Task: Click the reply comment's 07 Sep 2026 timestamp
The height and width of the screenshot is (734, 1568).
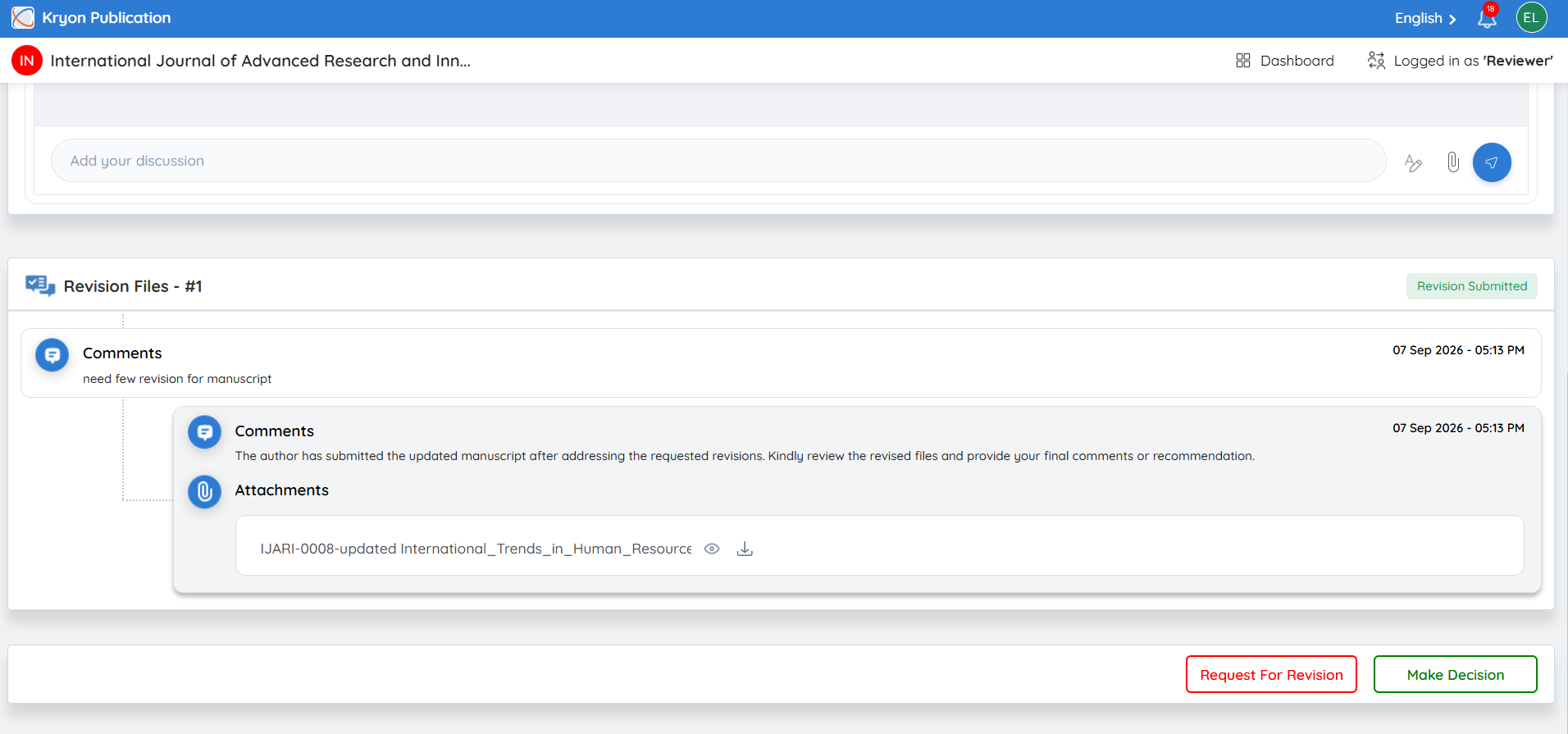Action: [x=1458, y=428]
